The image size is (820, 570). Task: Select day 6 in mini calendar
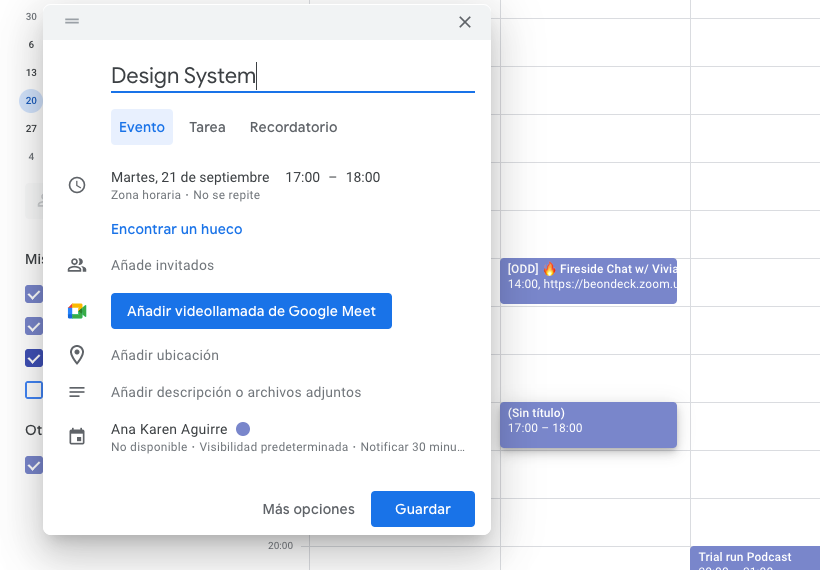(31, 45)
